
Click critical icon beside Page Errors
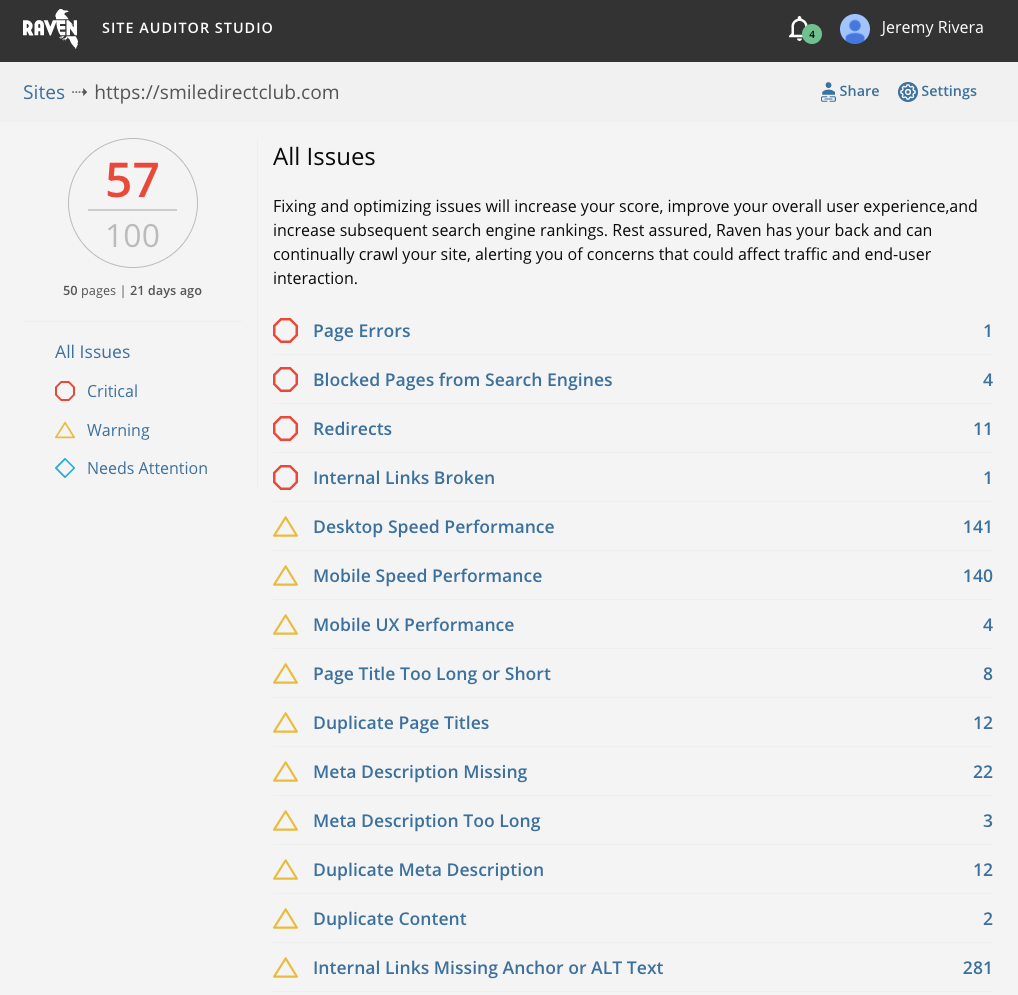tap(286, 331)
